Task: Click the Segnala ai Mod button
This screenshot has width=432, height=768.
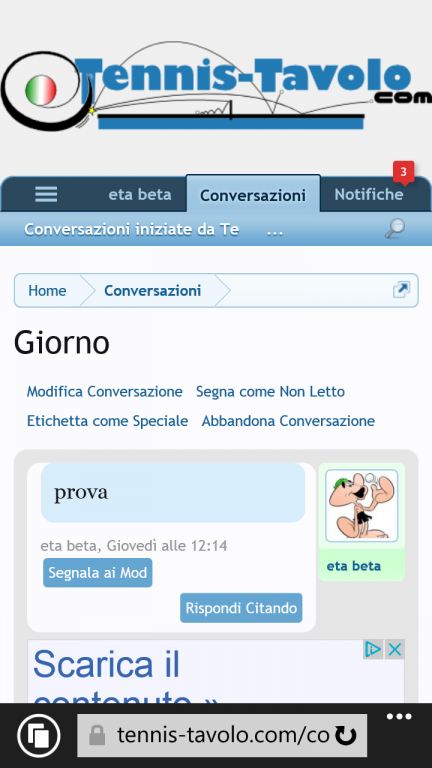Action: tap(97, 573)
